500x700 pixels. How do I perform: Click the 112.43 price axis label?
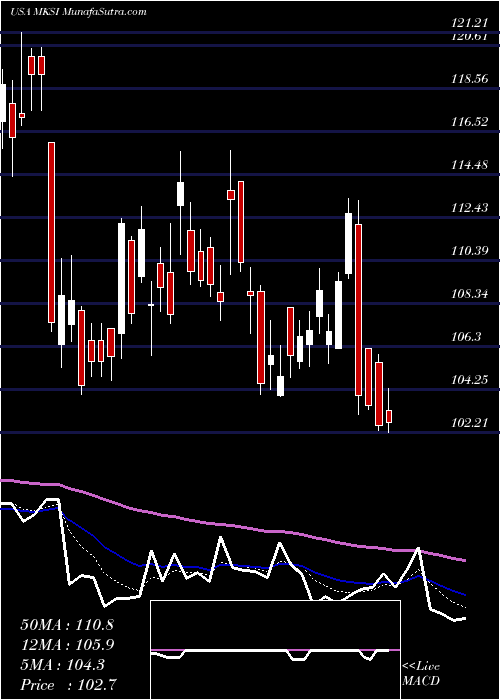(x=470, y=208)
